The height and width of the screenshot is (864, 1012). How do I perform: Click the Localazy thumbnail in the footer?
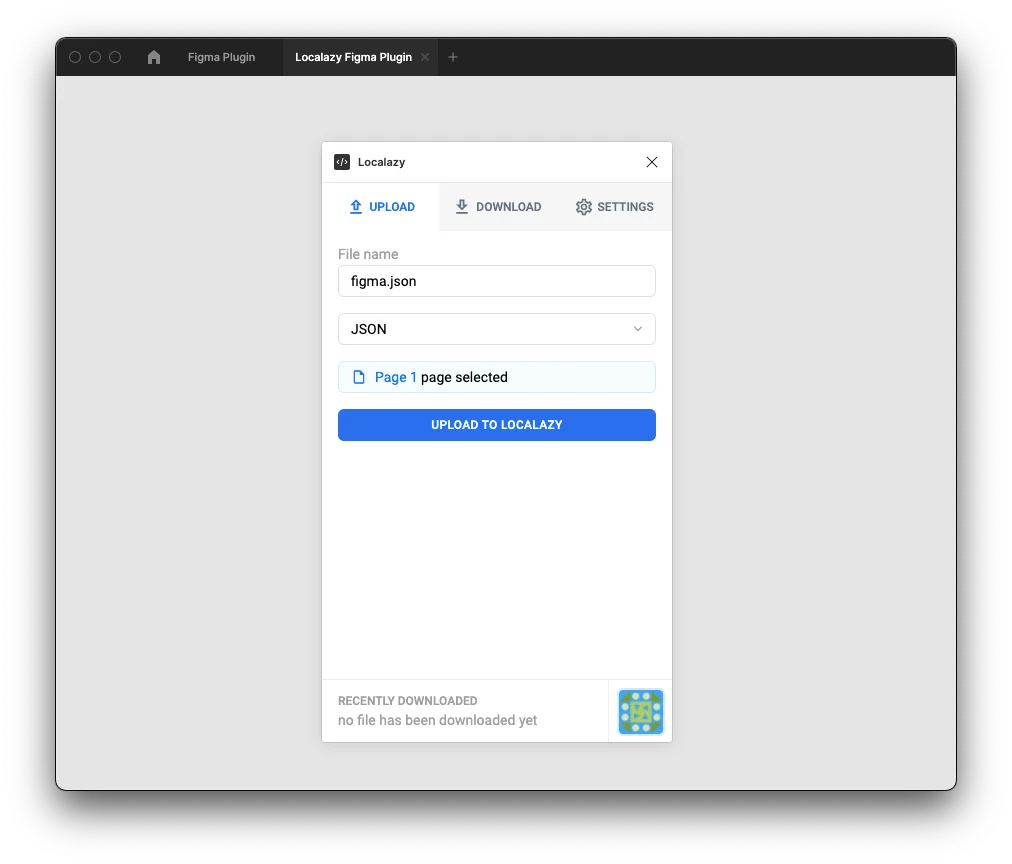tap(640, 712)
